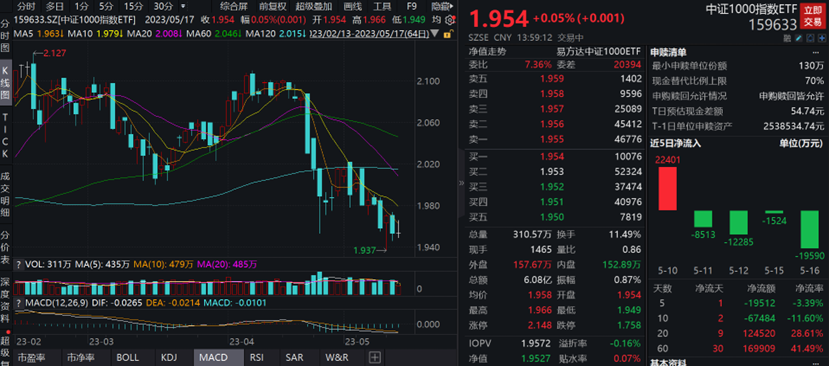Open the chart settings gear icon
829x366 pixels.
point(449,20)
